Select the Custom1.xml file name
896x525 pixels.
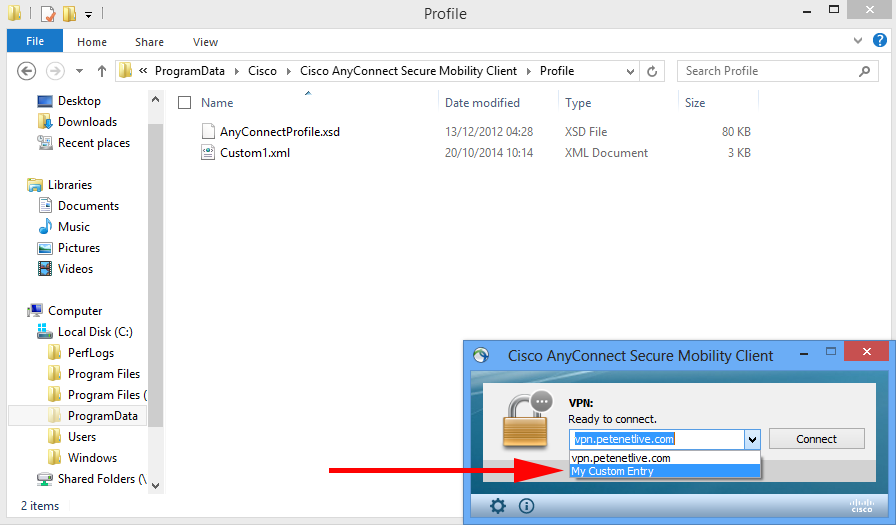[255, 153]
